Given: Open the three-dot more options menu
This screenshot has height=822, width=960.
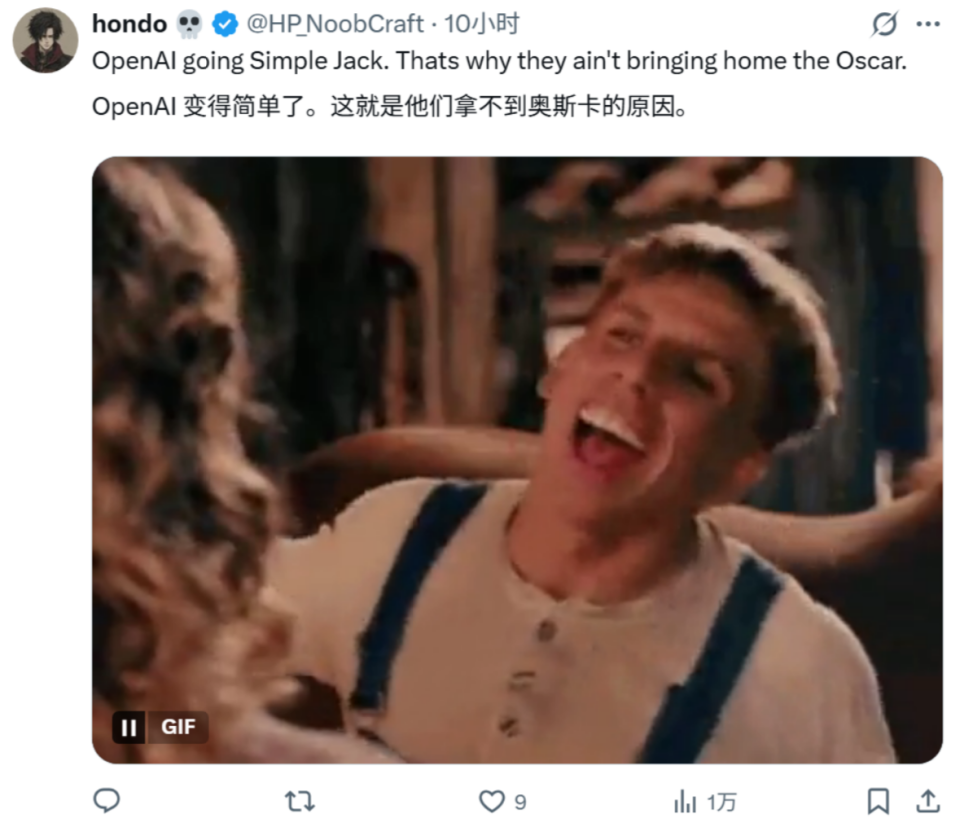Looking at the screenshot, I should click(928, 24).
